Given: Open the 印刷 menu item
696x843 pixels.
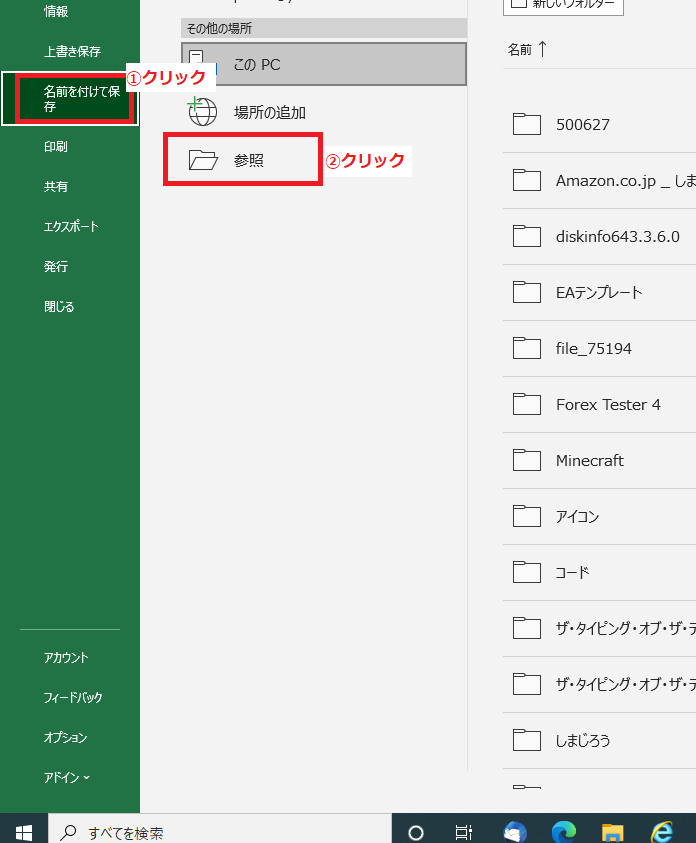Looking at the screenshot, I should [x=56, y=147].
